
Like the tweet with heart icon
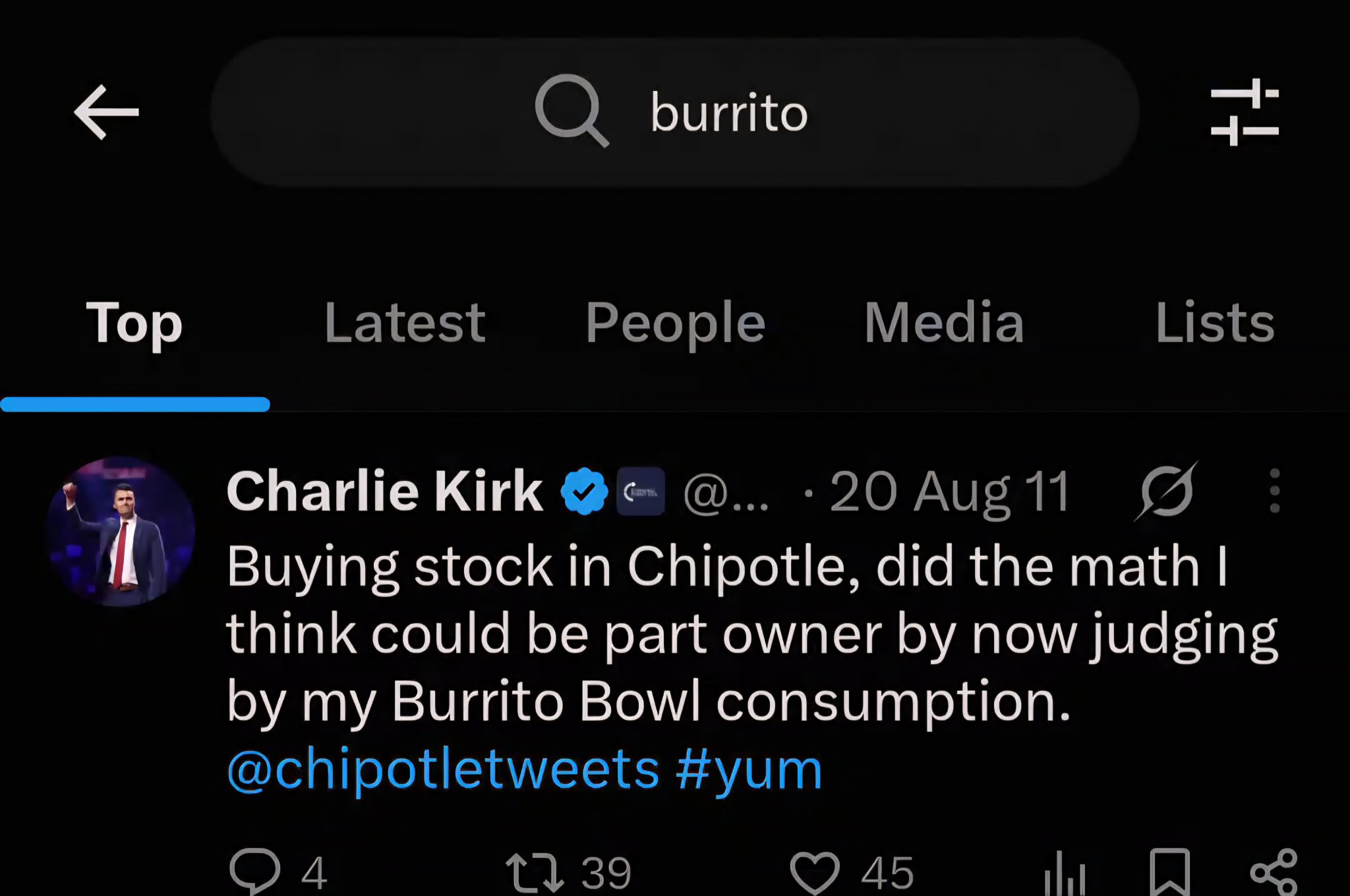pos(815,872)
